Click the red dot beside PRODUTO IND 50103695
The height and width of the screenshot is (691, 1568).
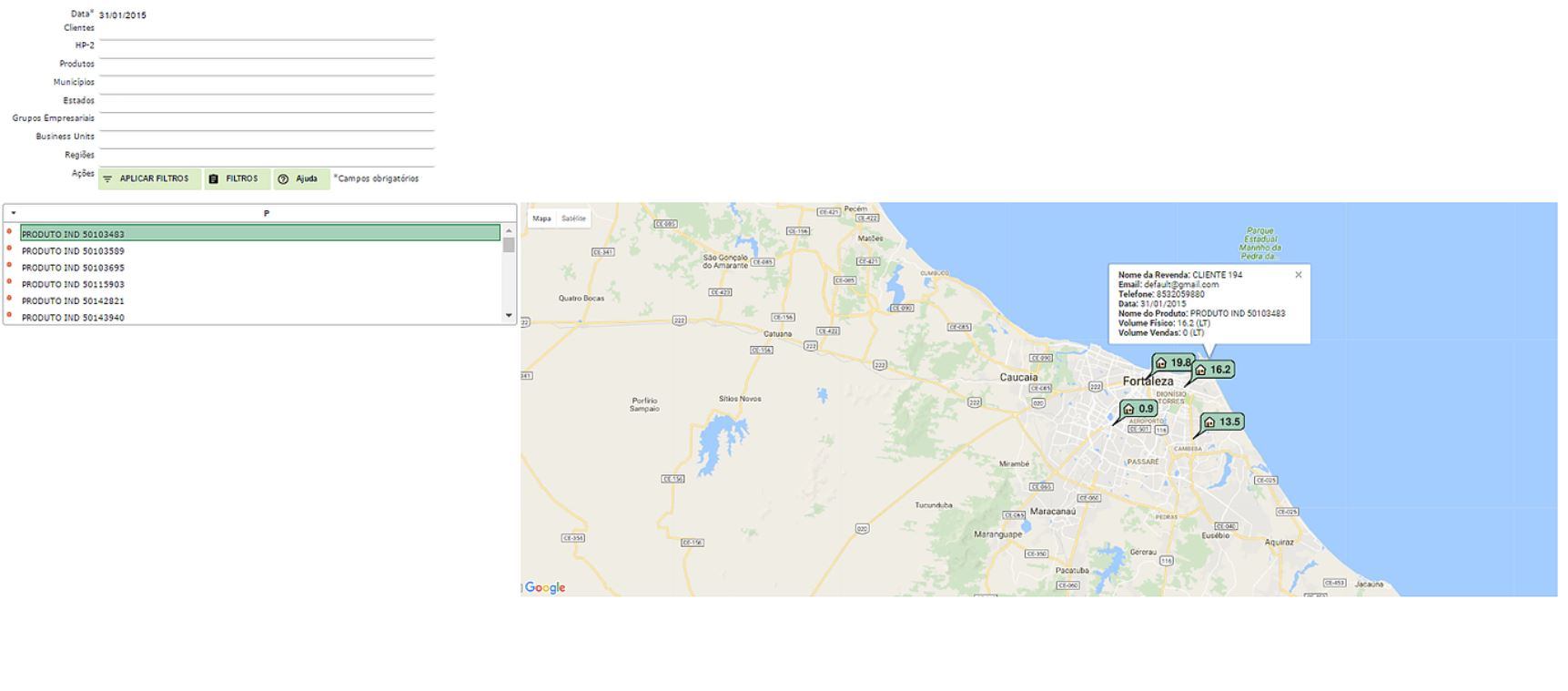tap(9, 265)
